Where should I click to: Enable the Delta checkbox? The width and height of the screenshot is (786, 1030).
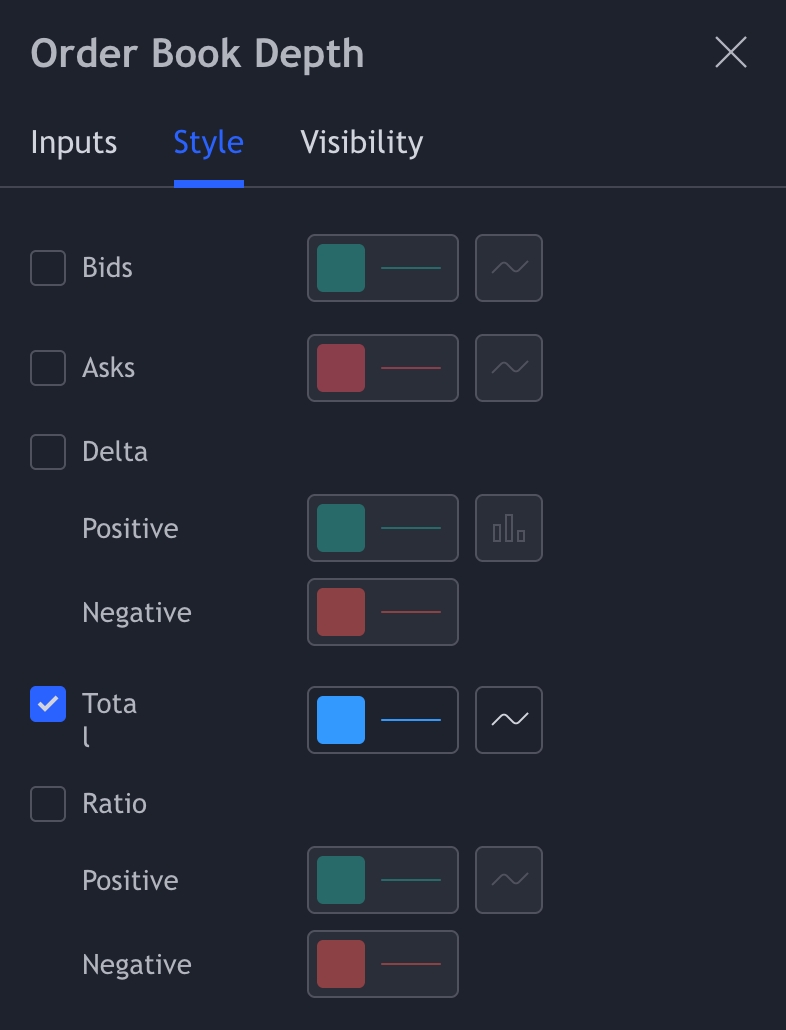pos(48,452)
